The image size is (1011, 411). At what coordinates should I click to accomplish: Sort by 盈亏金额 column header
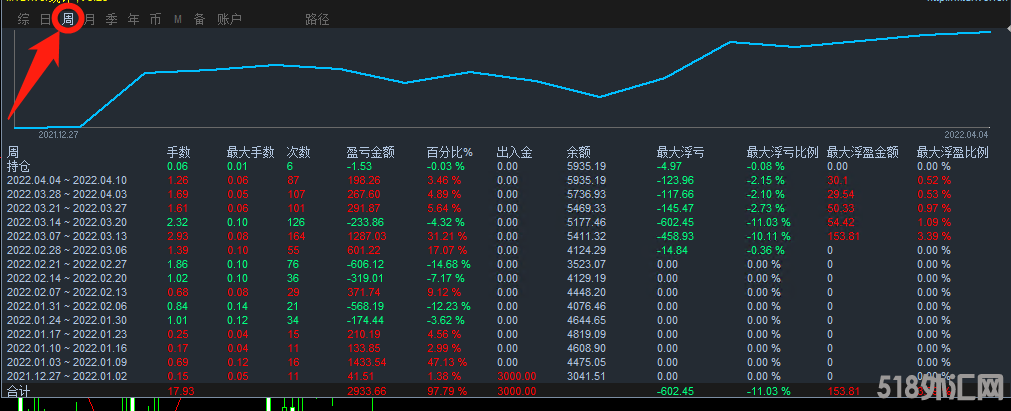(x=370, y=153)
